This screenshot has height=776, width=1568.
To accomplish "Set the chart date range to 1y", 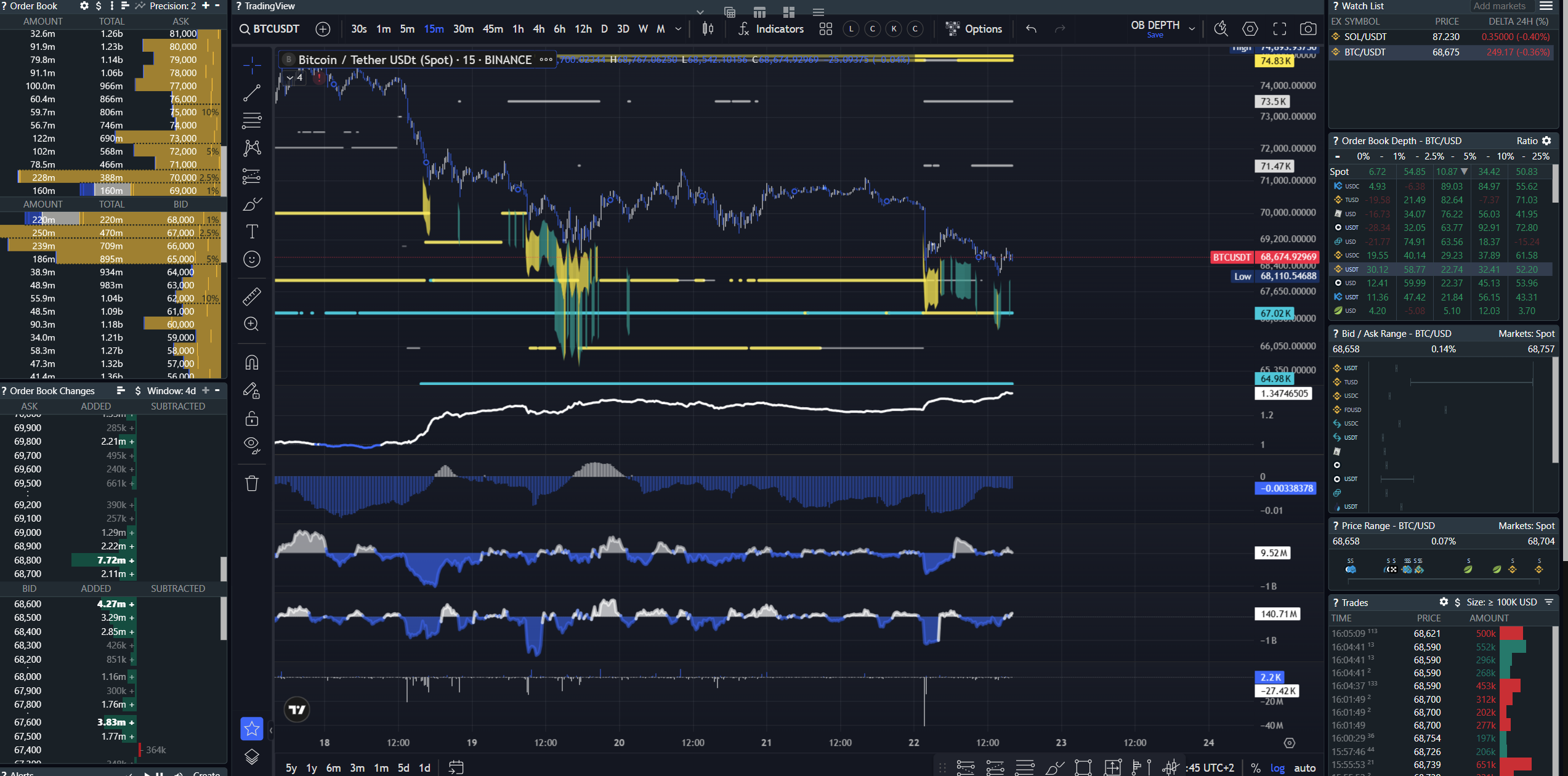I will point(312,768).
